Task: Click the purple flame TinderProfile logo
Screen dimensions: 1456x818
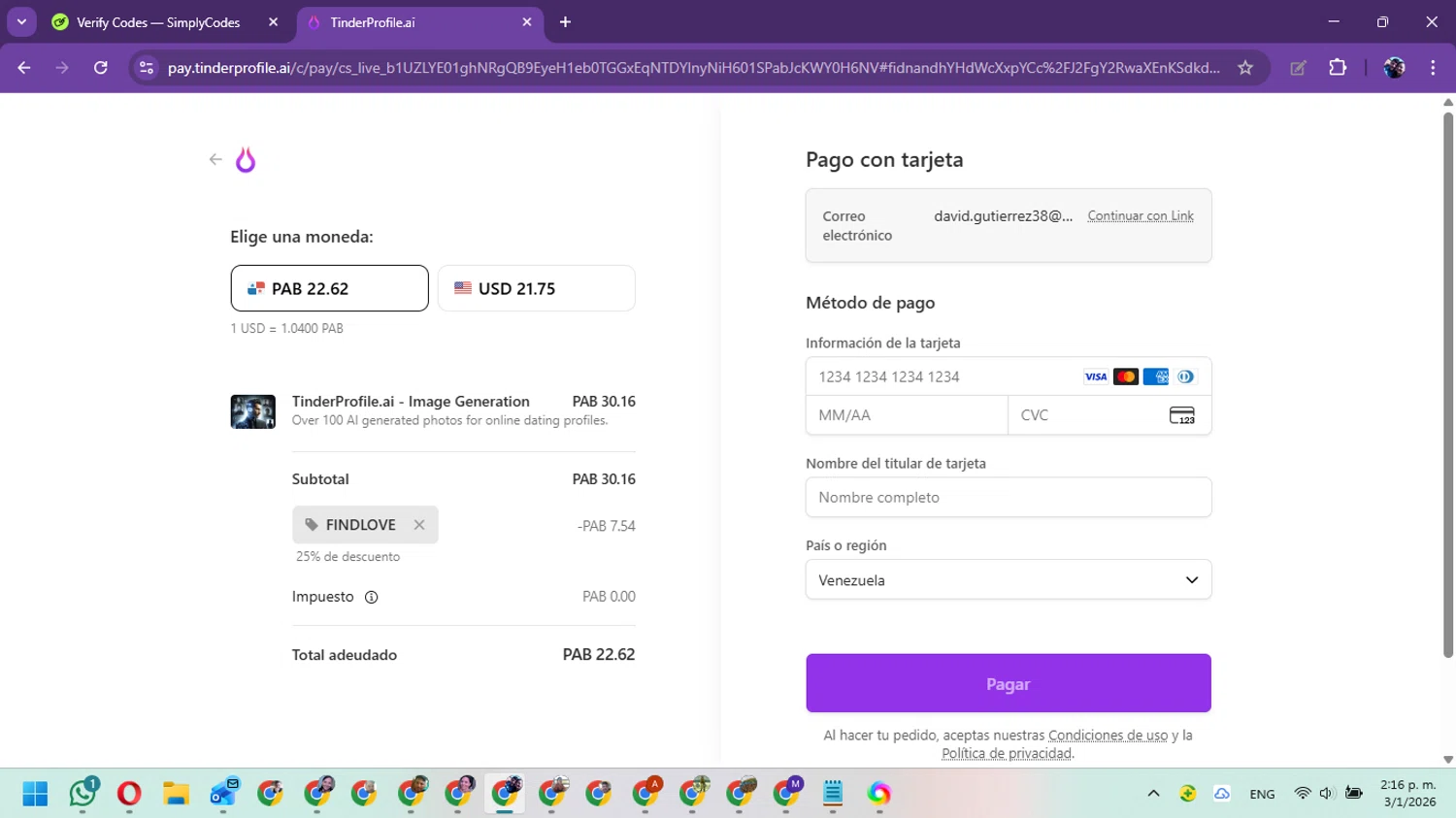Action: pyautogui.click(x=246, y=159)
